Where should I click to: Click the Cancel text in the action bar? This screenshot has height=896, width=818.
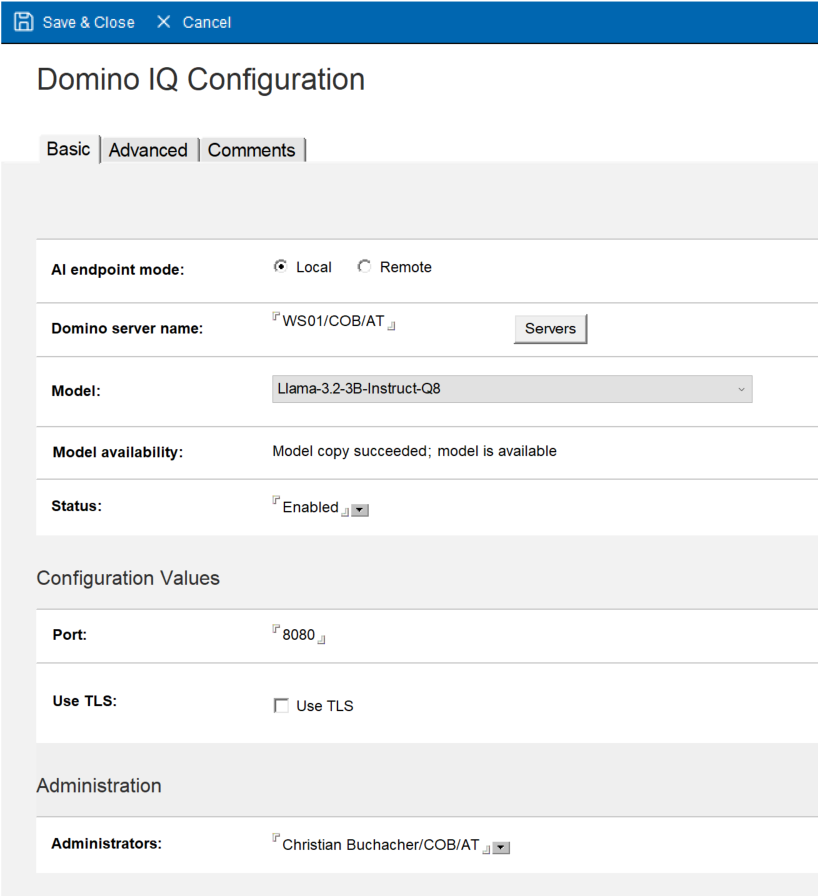tap(206, 22)
